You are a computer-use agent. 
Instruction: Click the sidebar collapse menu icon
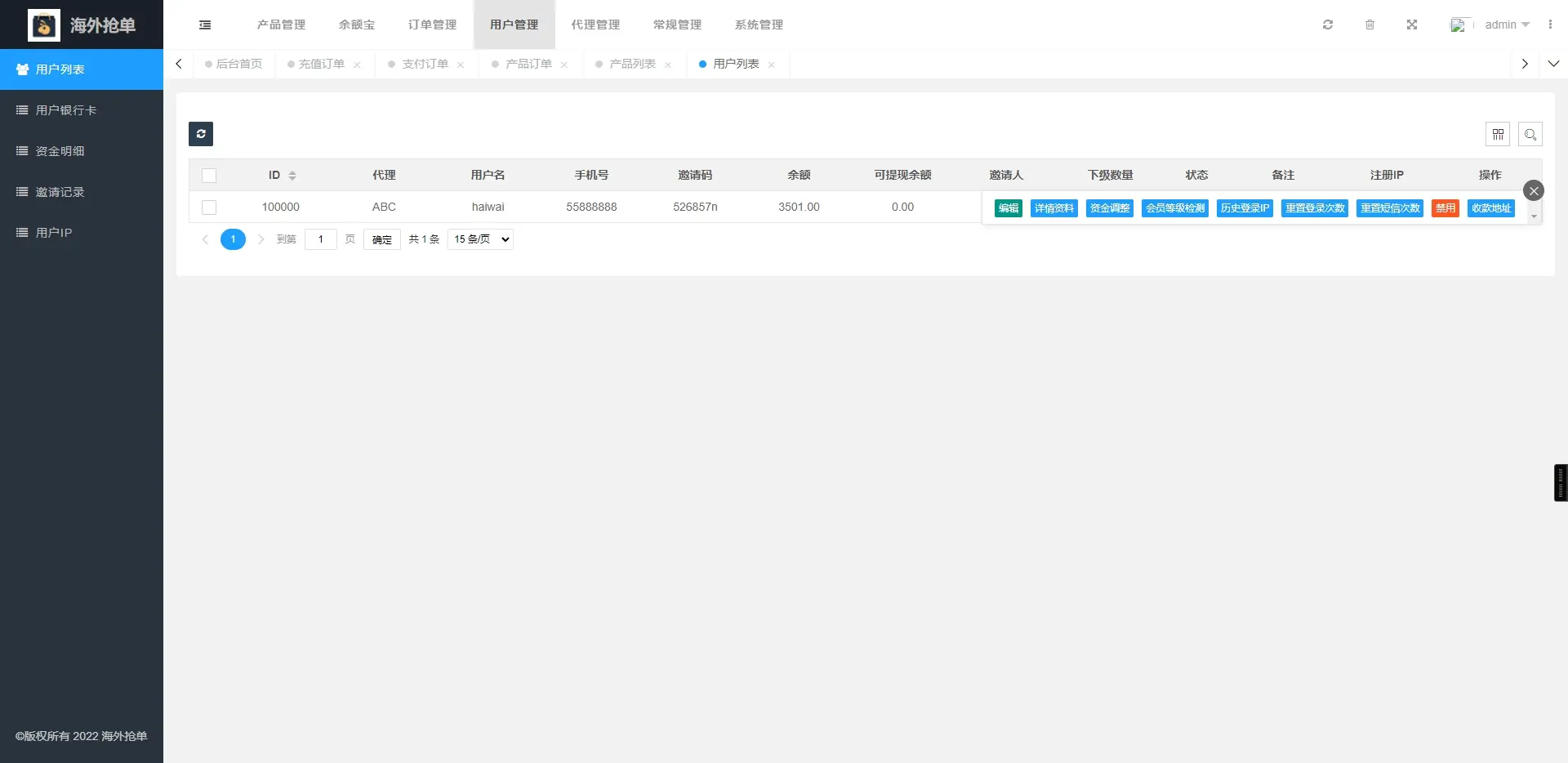click(205, 25)
